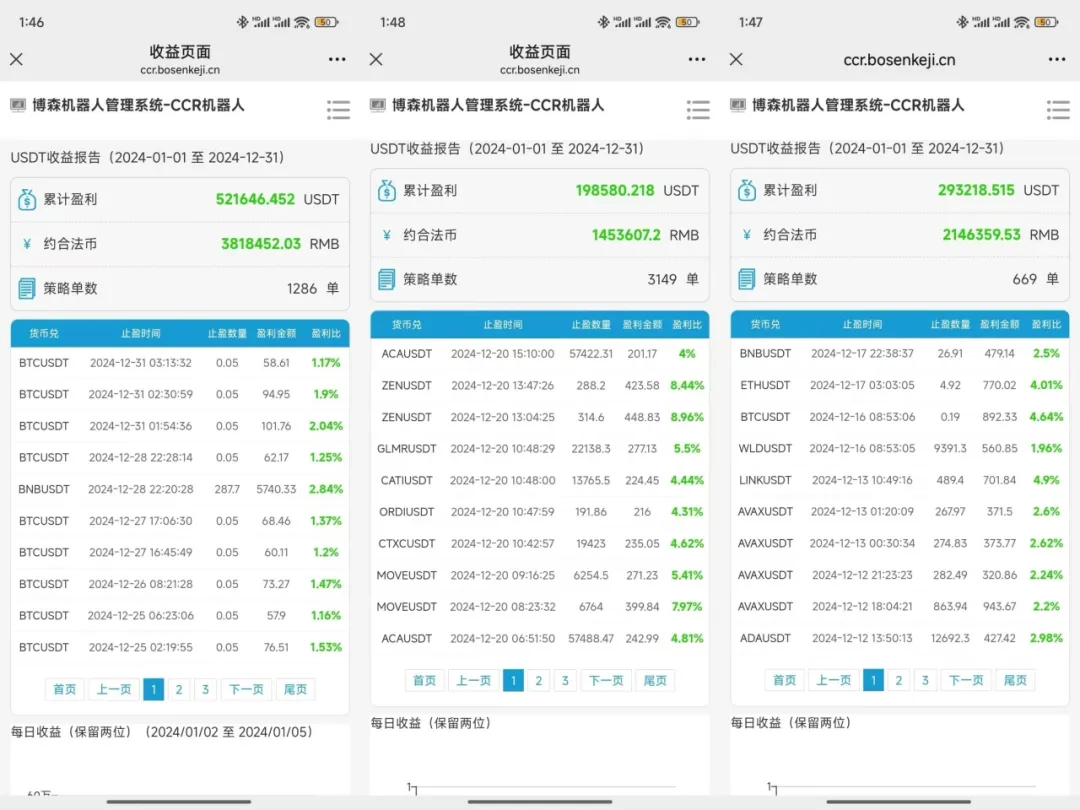This screenshot has width=1080, height=810.
Task: Click 下一页 in middle panel pagination
Action: 606,681
